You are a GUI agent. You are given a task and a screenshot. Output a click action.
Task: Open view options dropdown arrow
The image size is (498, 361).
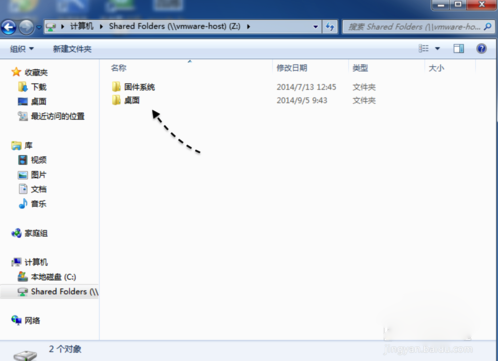[437, 49]
